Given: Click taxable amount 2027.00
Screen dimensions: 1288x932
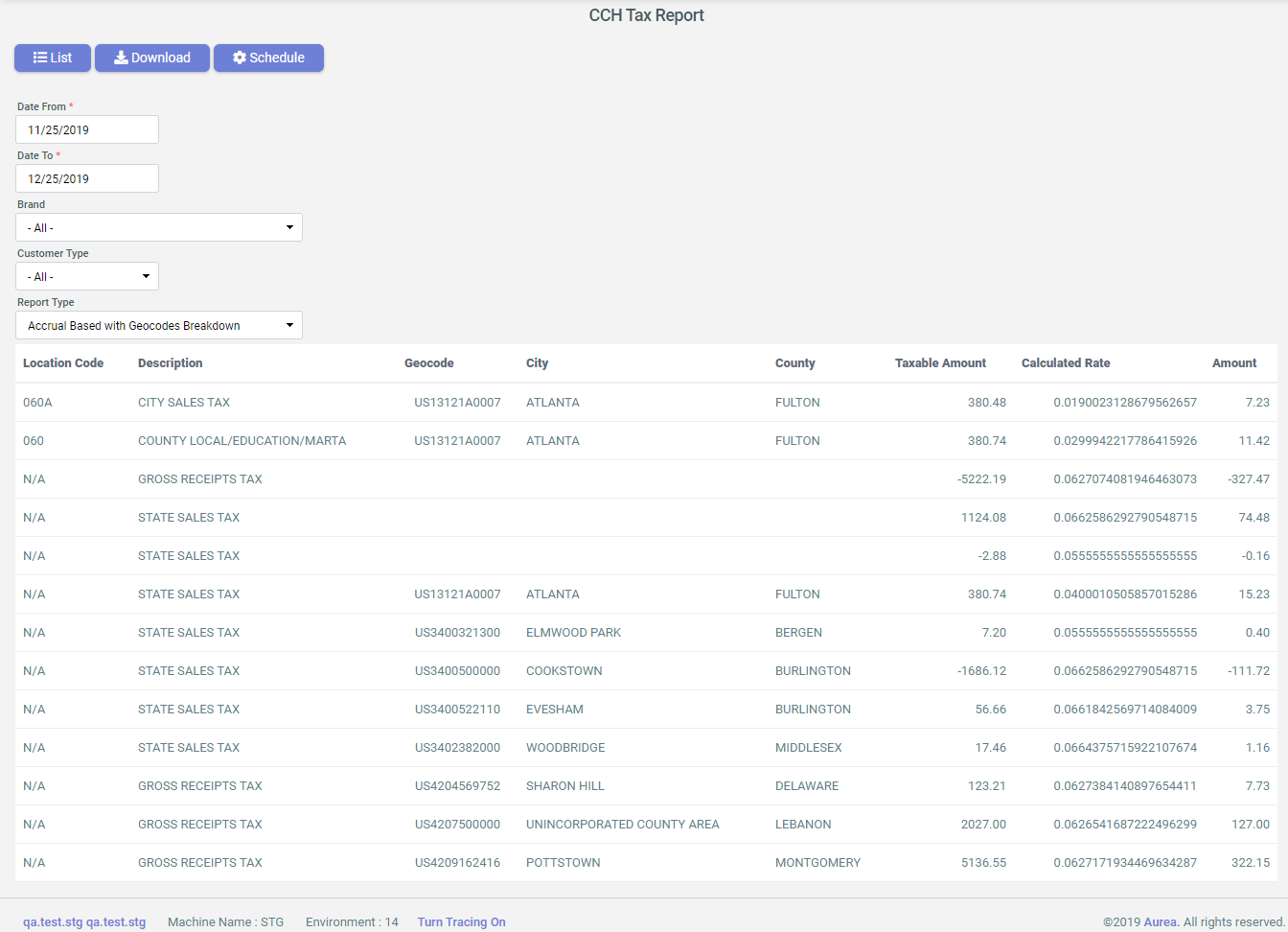Looking at the screenshot, I should coord(983,825).
